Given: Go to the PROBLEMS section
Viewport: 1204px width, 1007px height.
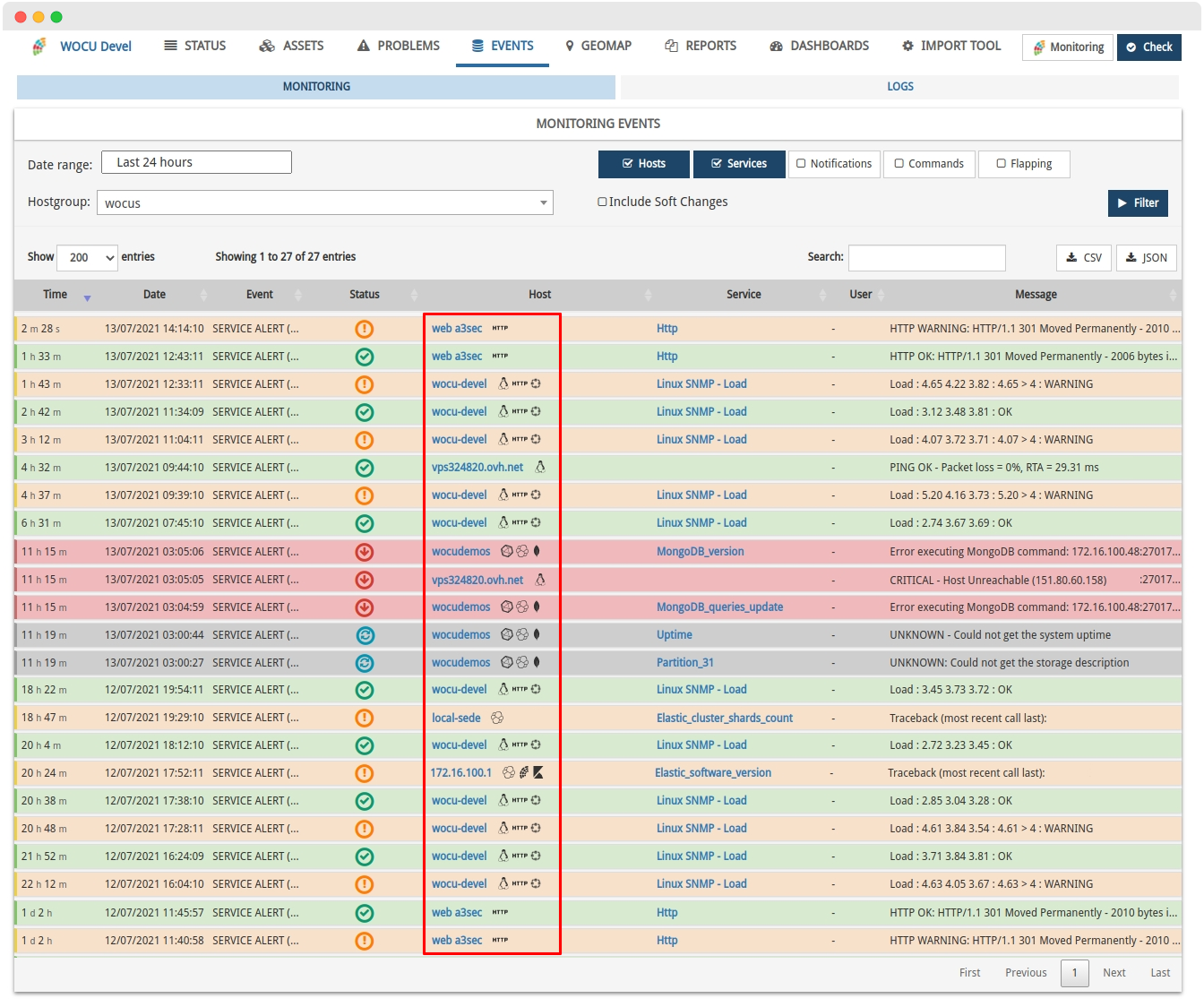Looking at the screenshot, I should click(399, 46).
